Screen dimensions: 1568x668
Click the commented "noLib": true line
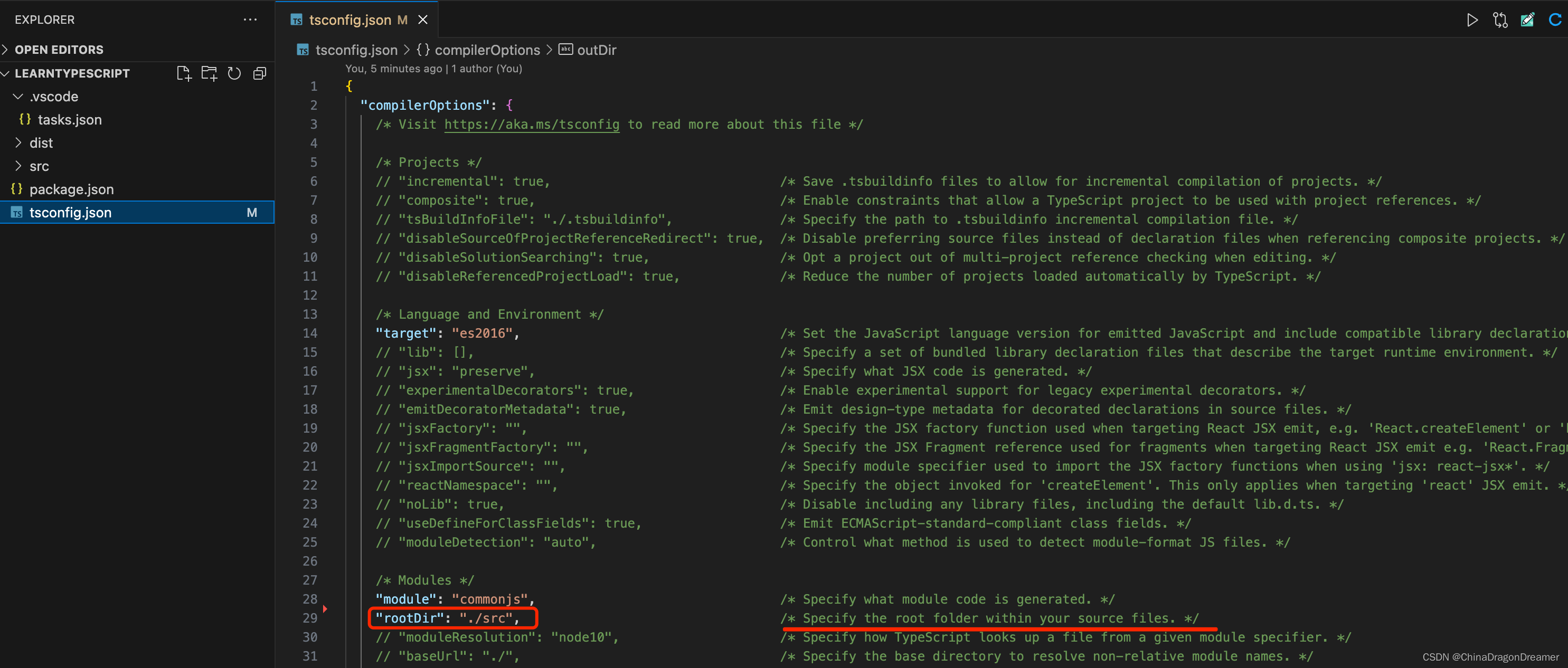point(440,504)
